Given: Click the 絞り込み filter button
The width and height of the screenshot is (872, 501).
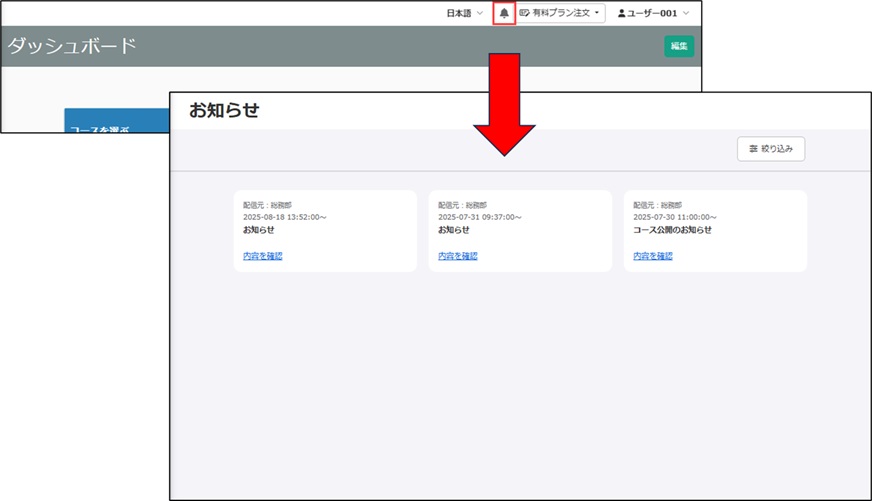Looking at the screenshot, I should click(x=770, y=149).
